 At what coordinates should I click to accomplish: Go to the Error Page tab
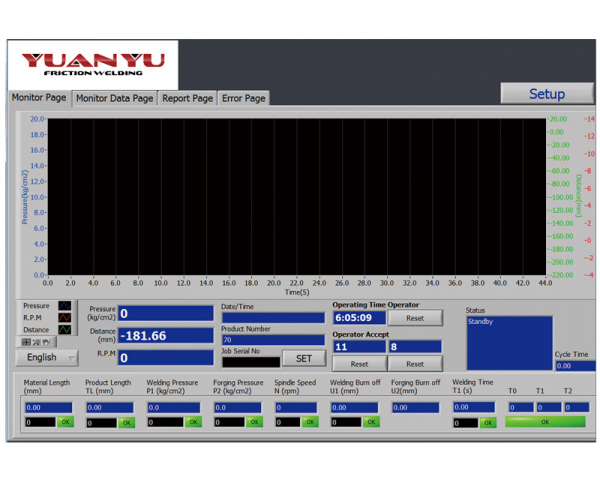tap(244, 98)
